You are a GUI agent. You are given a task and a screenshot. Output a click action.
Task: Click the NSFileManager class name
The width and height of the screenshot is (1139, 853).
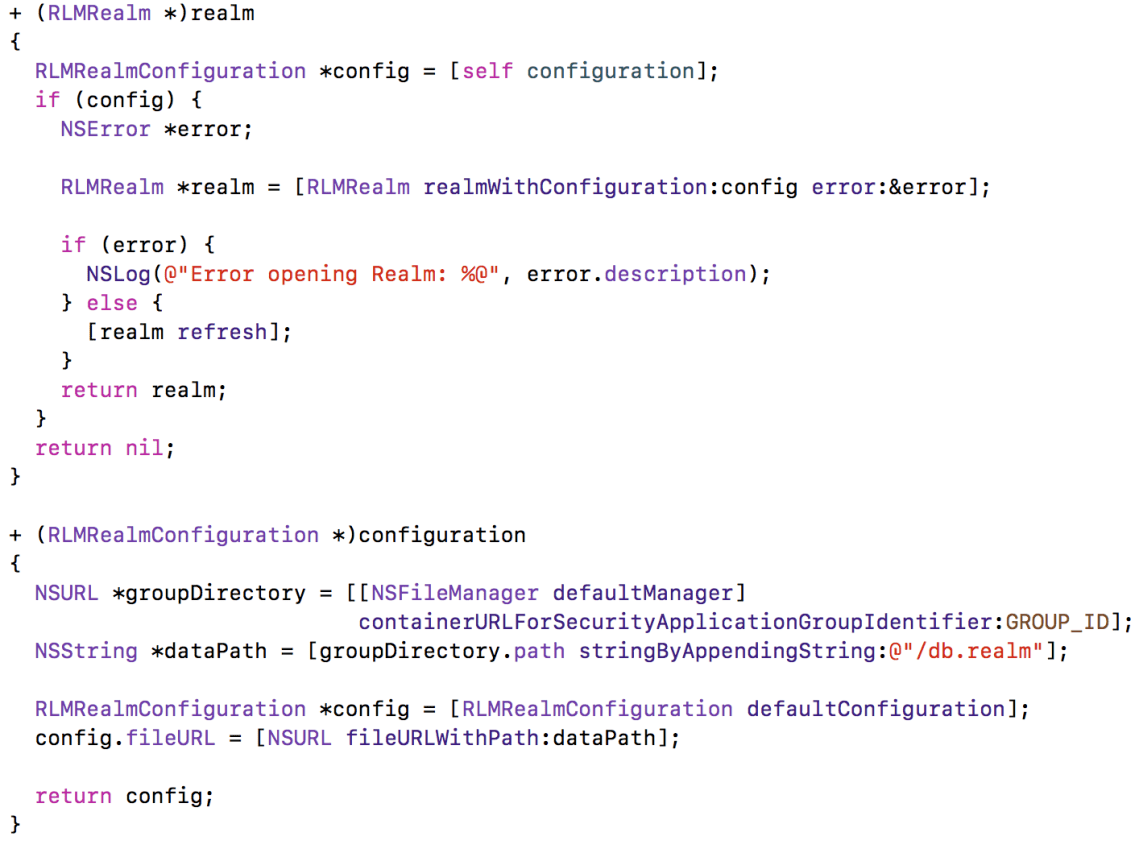tap(455, 593)
